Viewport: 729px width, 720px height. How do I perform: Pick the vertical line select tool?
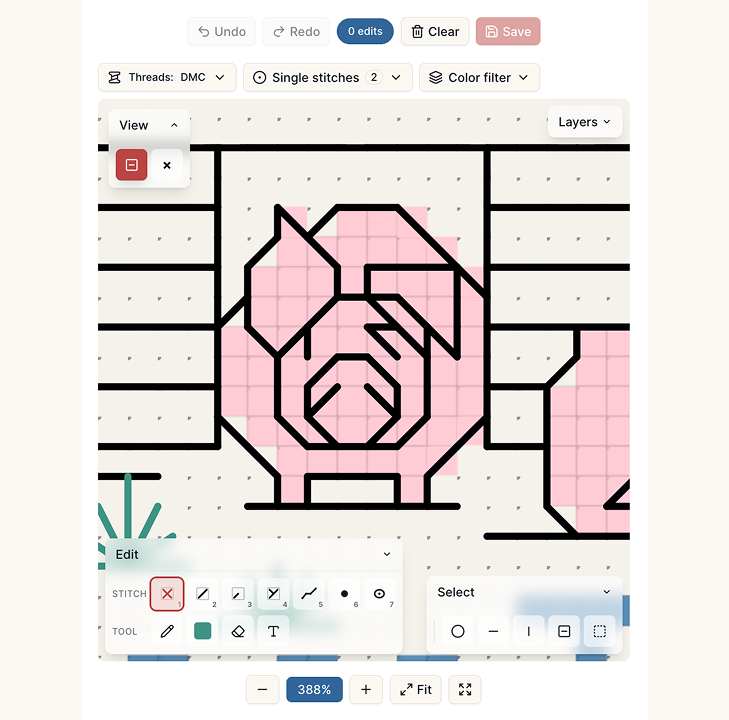click(x=529, y=631)
